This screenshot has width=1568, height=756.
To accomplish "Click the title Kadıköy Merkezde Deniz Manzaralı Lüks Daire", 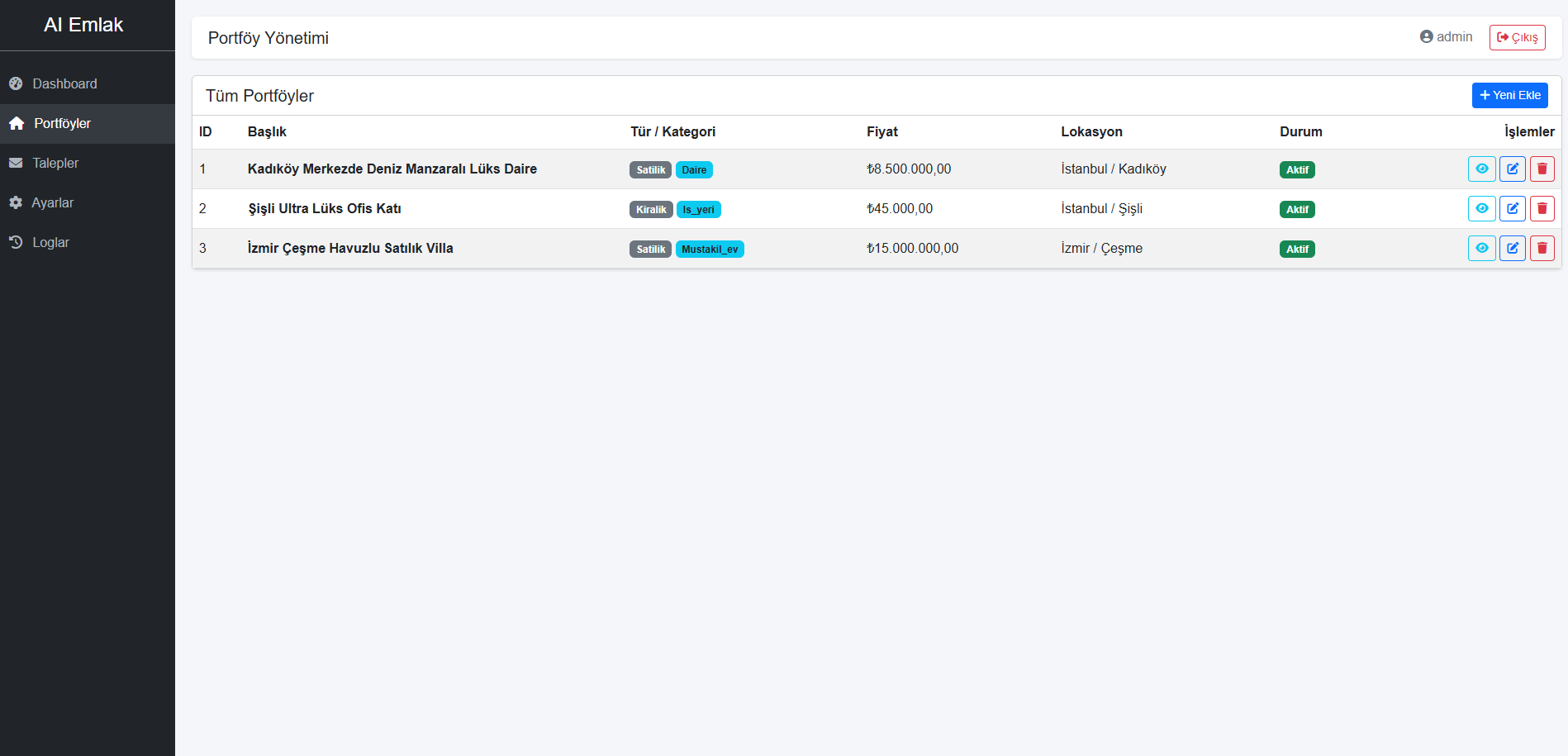I will pos(392,169).
